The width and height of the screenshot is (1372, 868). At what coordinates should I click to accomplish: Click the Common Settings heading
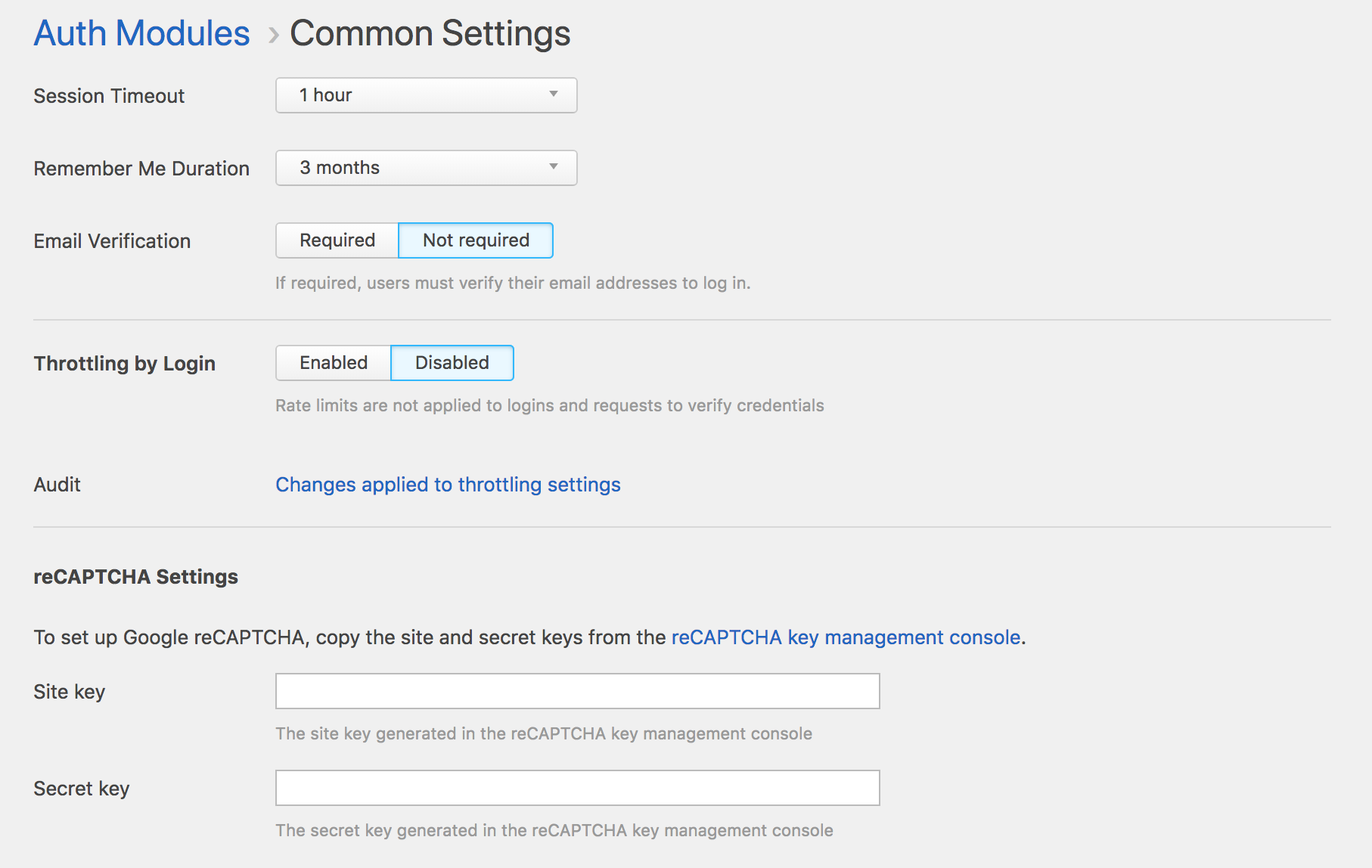[x=430, y=33]
